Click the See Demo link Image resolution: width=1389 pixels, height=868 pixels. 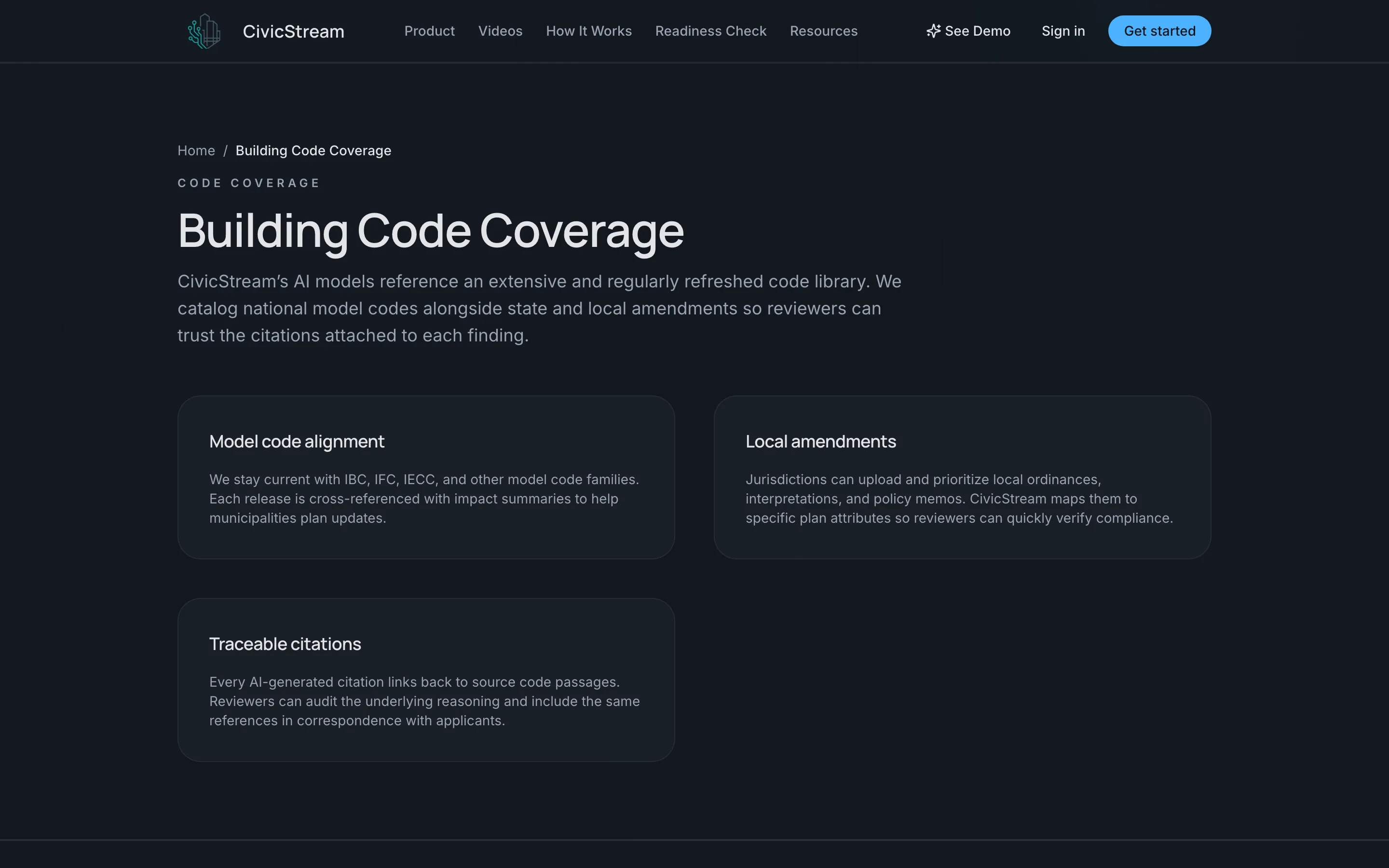coord(968,31)
